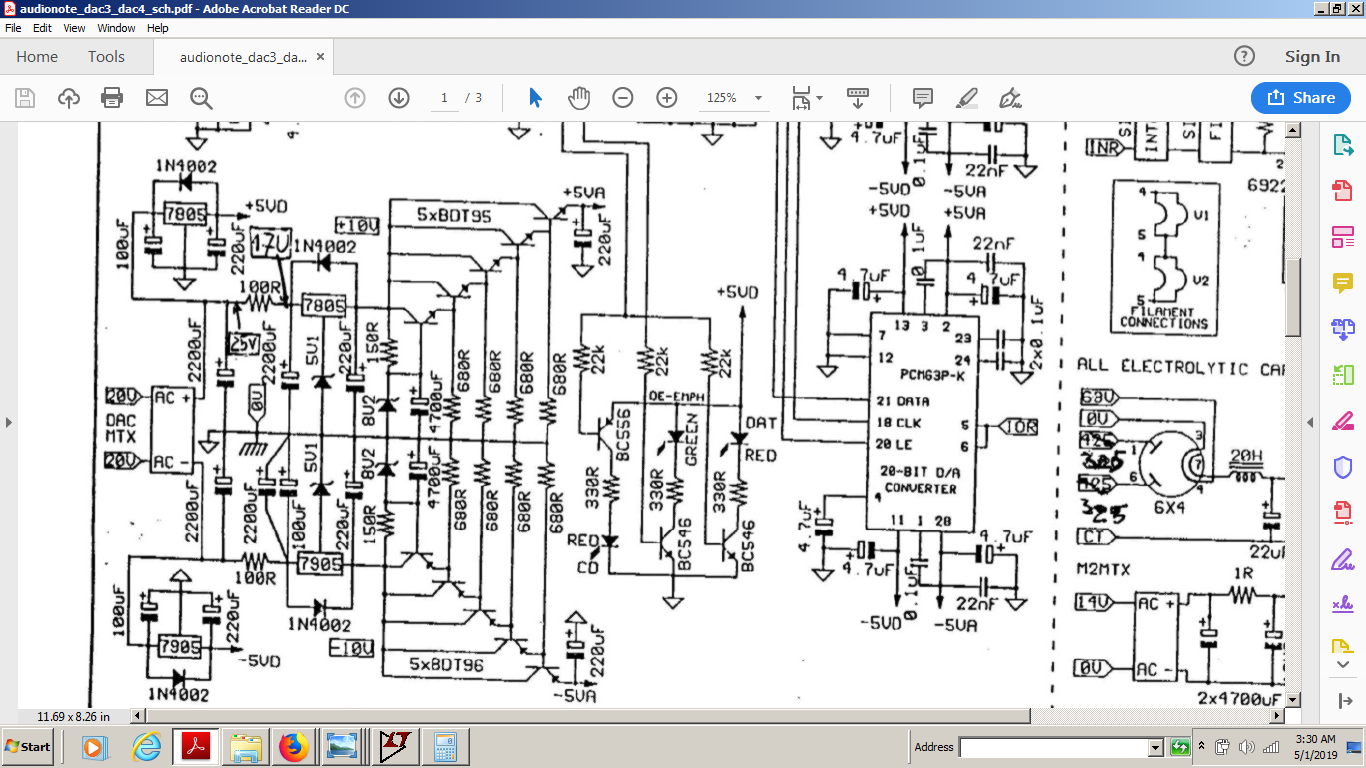
Task: Open the taskbar Address dropdown arrow
Action: coord(1156,747)
